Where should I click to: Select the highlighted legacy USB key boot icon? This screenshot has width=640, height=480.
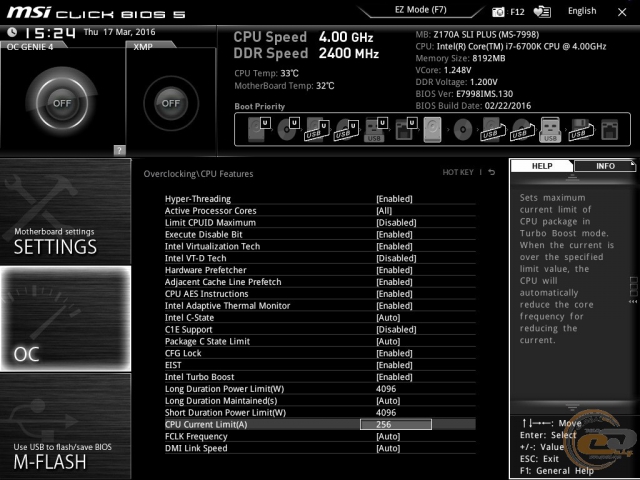click(550, 129)
